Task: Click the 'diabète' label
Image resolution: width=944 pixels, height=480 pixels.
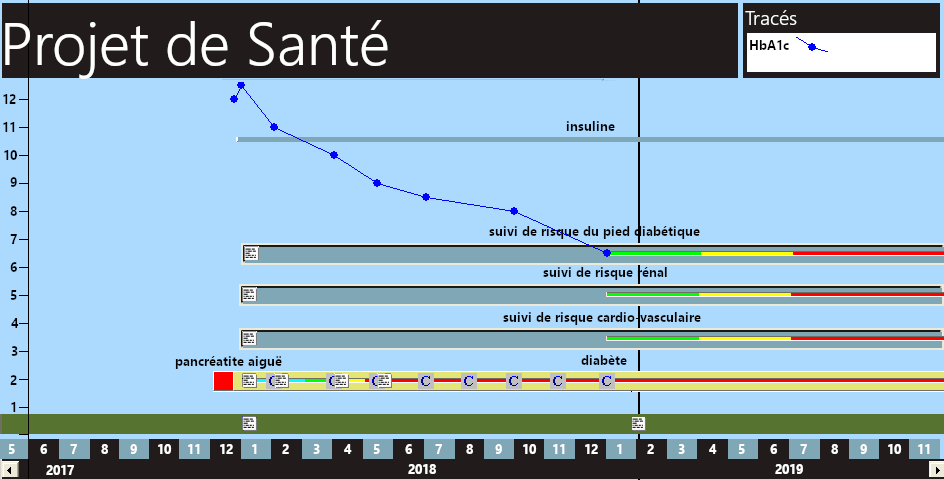Action: pos(604,361)
